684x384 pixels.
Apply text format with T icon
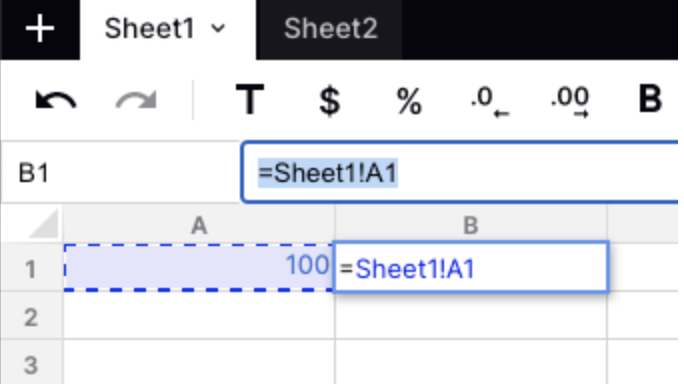250,100
